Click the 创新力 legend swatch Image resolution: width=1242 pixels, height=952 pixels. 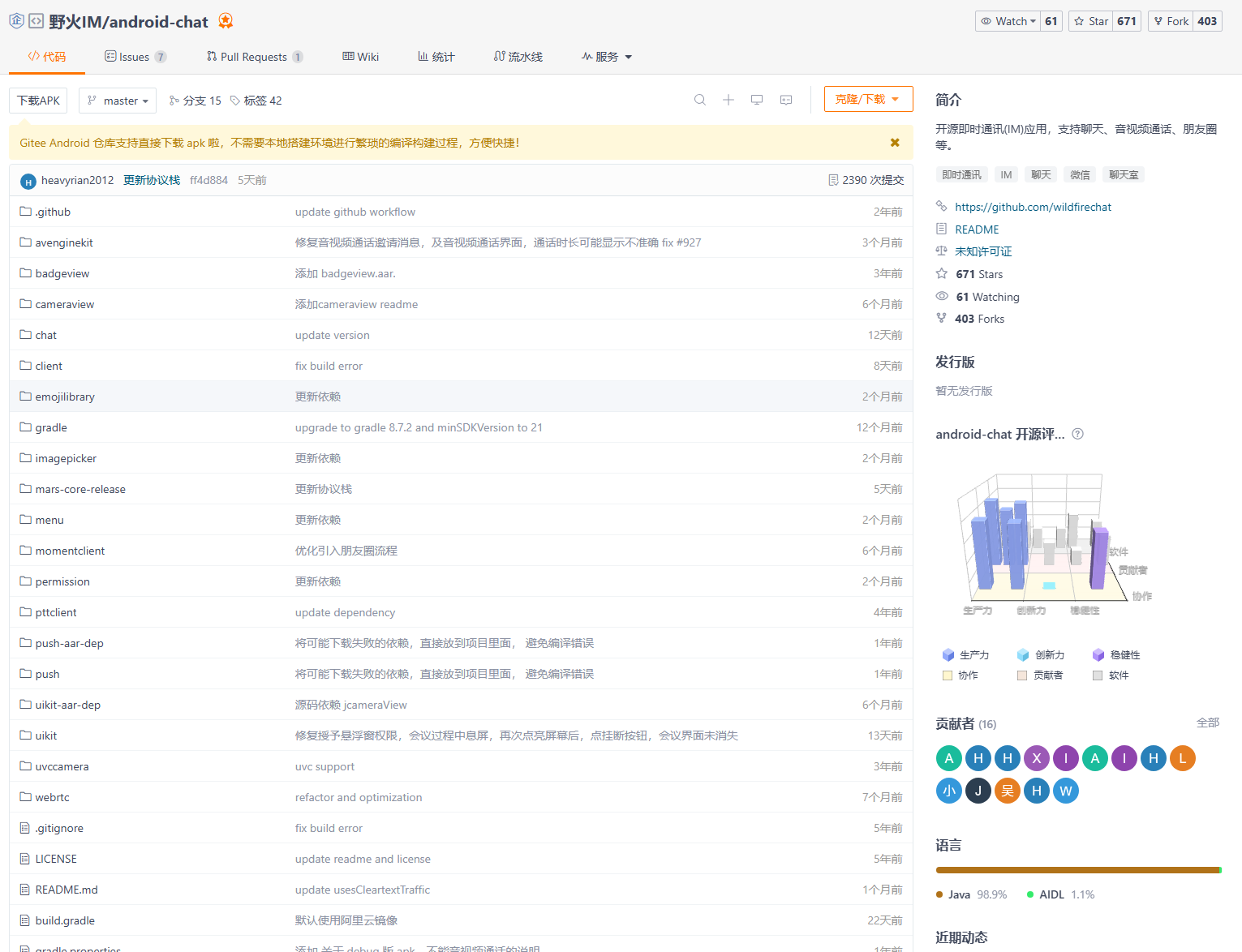point(1022,655)
